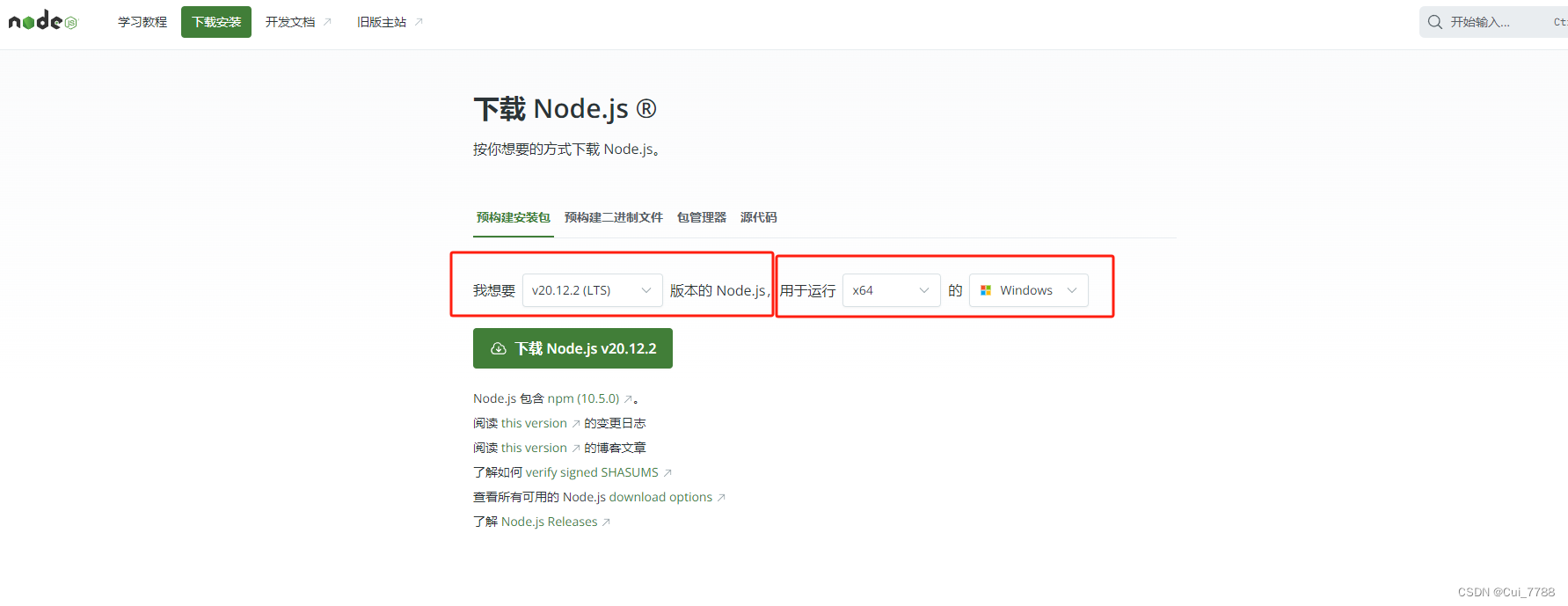Screen dimensions: 1568x606
Task: Open the npm (10.5.0) link
Action: 589,398
